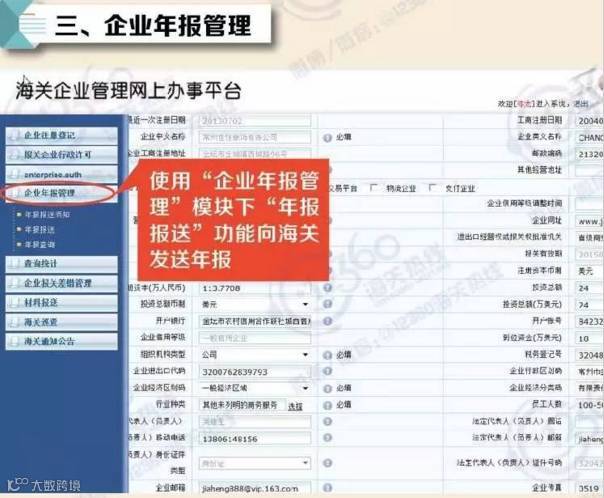Open 企业经济区划码 dropdown showing 一般经济区域
This screenshot has height=498, width=604.
255,388
